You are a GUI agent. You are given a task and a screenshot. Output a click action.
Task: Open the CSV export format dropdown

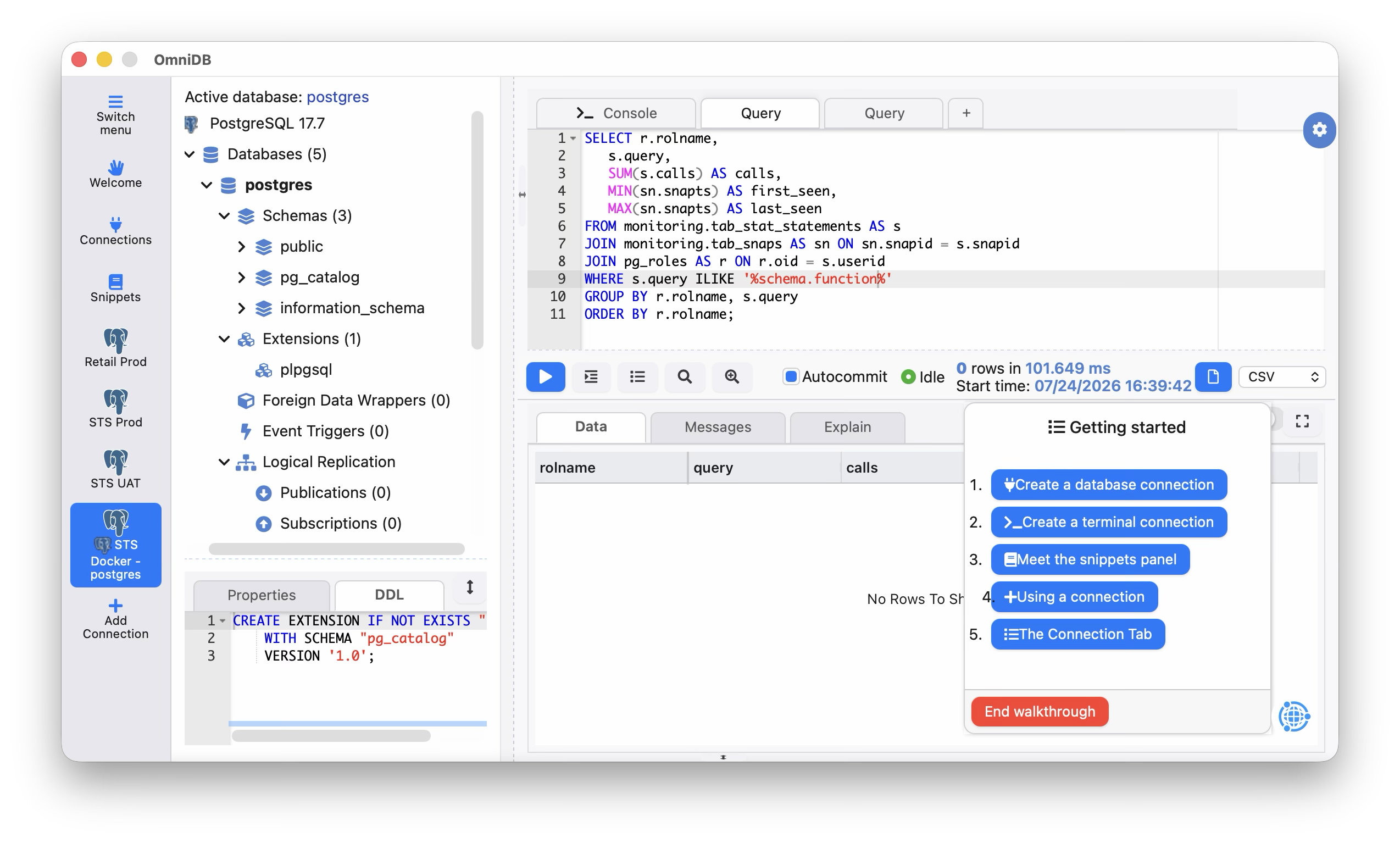pos(1282,376)
